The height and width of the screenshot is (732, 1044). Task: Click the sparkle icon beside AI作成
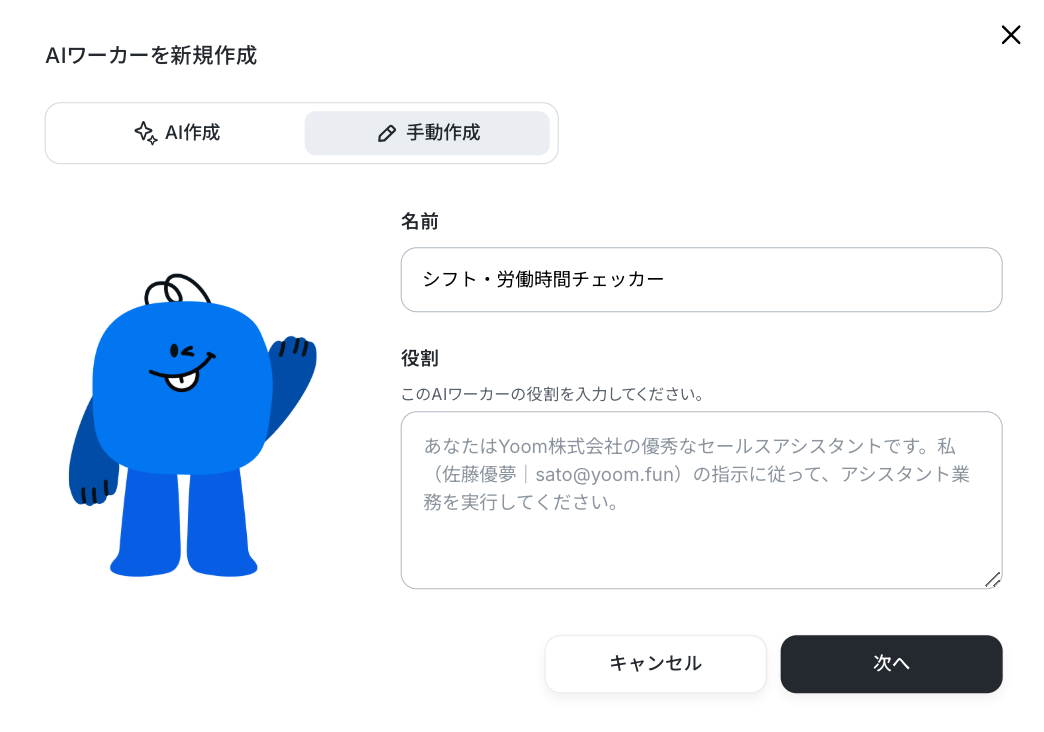click(146, 133)
